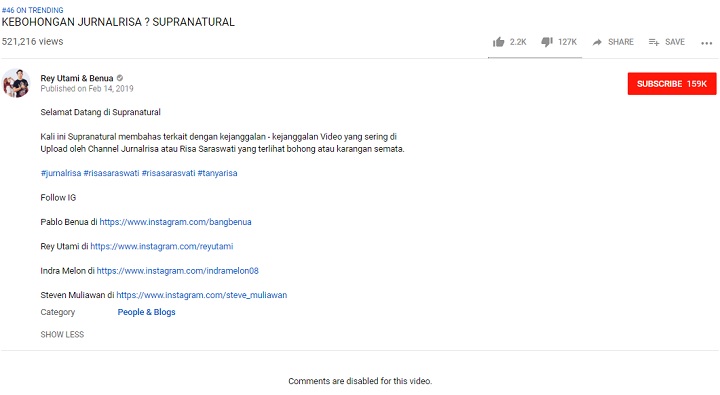Click the SAVE label
This screenshot has height=395, width=720.
tap(675, 42)
